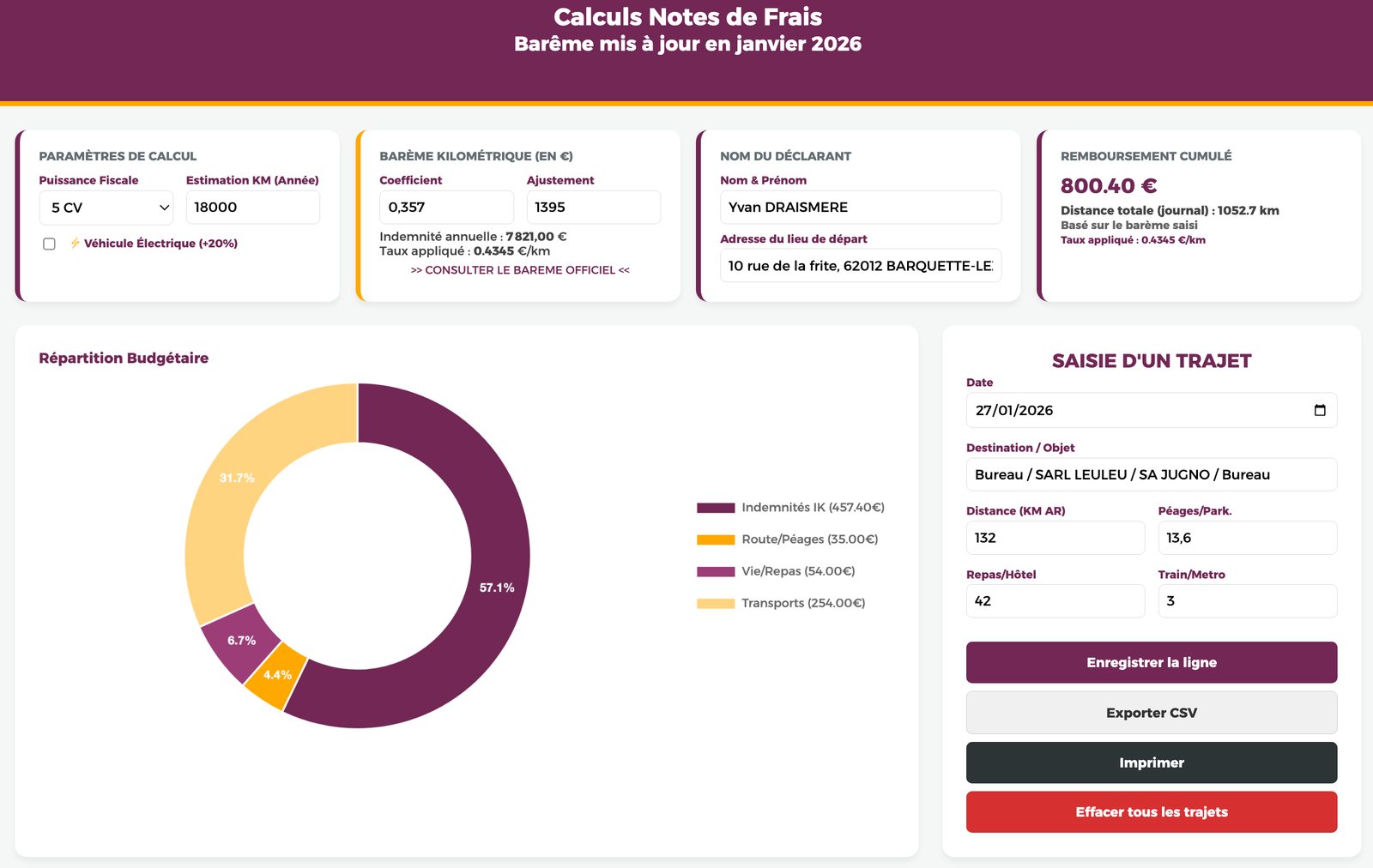Click the Estimation KM annual field

click(252, 208)
